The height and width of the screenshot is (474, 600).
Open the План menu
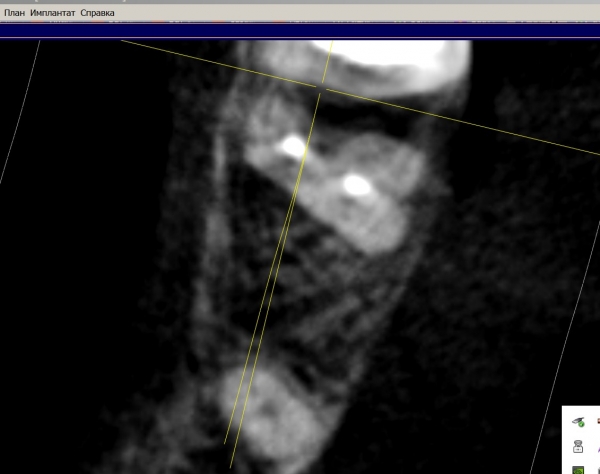tap(14, 12)
